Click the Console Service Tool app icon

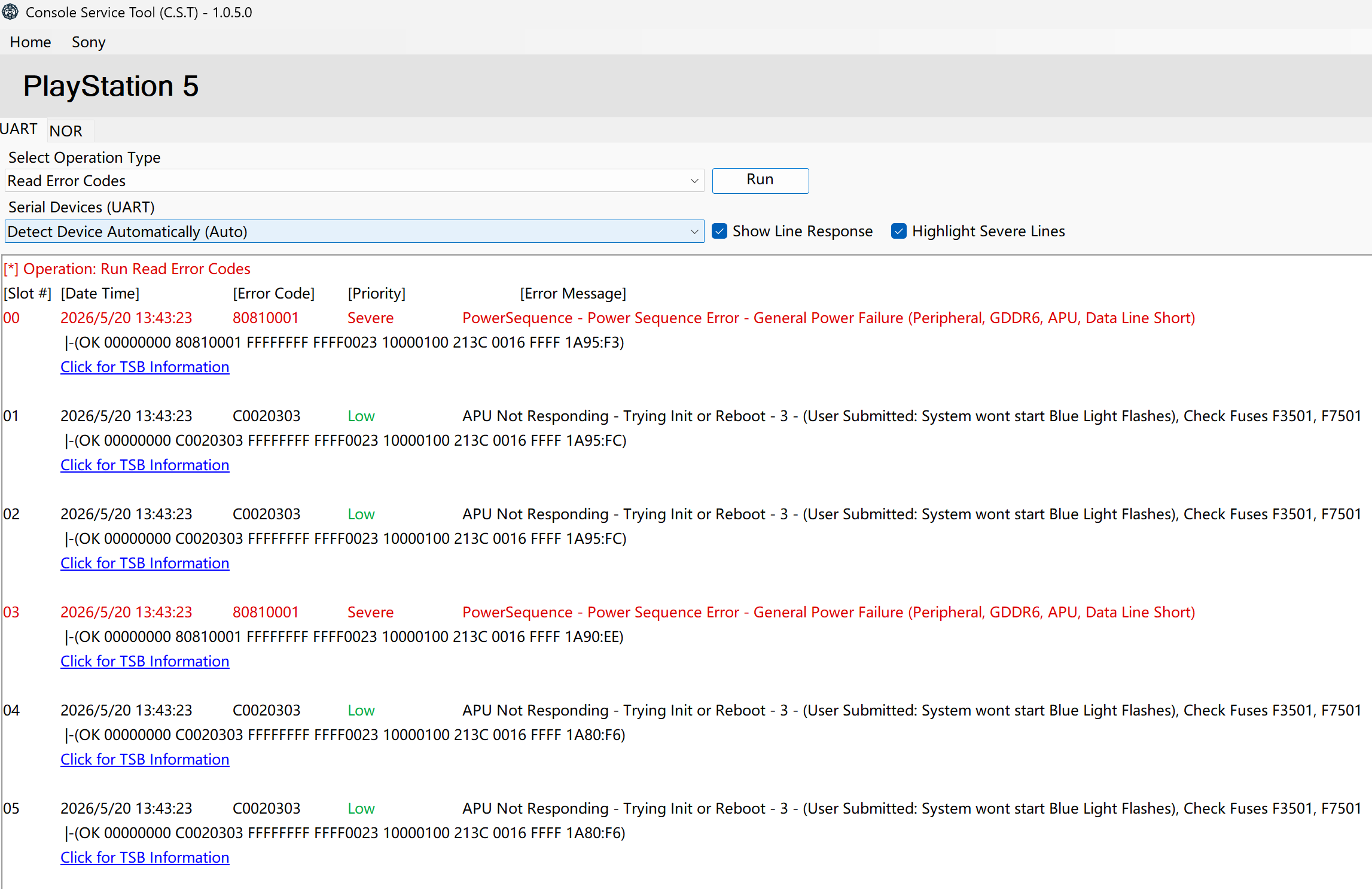click(x=10, y=11)
